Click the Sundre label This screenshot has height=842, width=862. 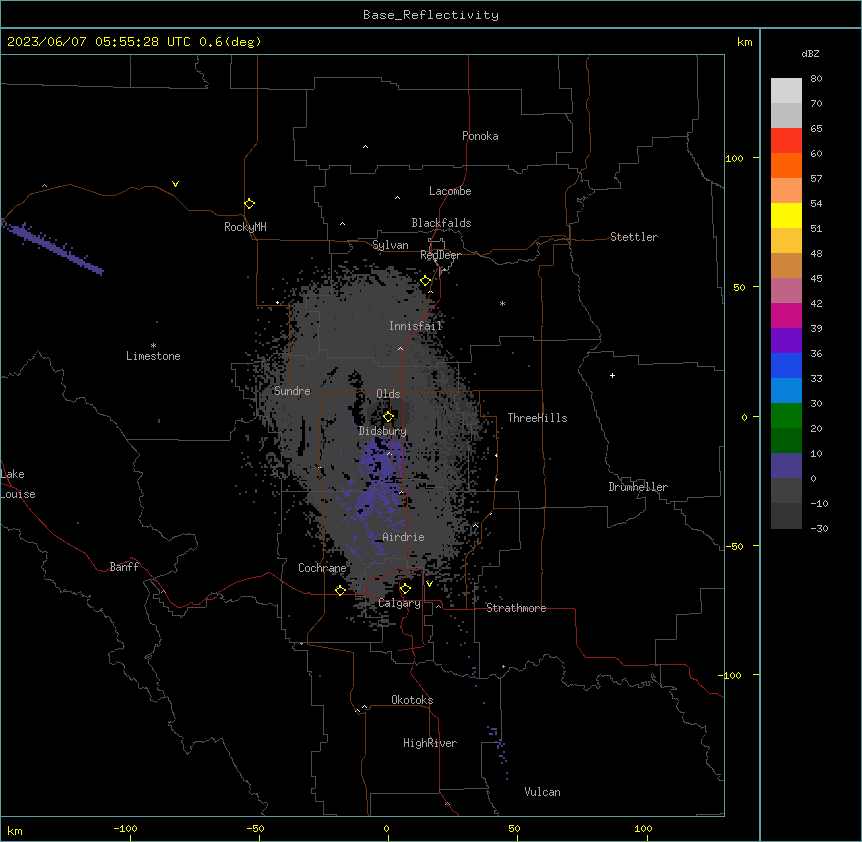point(292,391)
